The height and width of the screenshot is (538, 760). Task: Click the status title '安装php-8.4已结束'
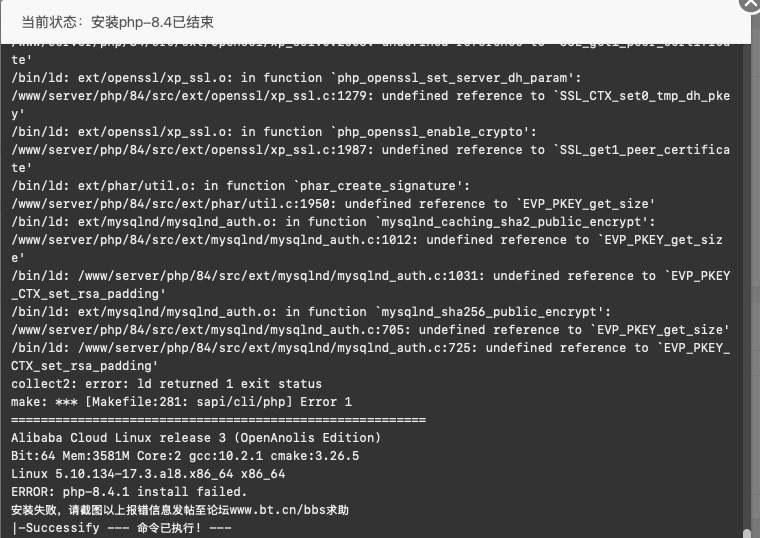152,22
